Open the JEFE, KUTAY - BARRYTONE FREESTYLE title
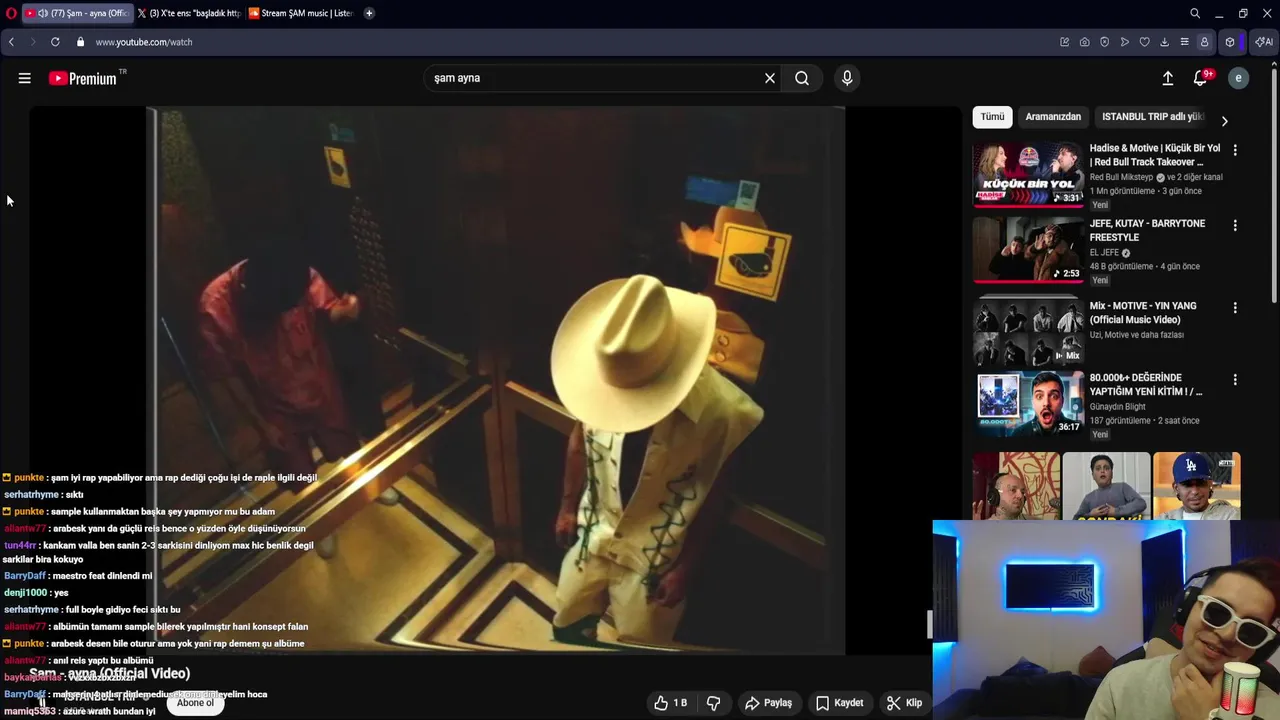This screenshot has height=720, width=1280. (x=1147, y=230)
